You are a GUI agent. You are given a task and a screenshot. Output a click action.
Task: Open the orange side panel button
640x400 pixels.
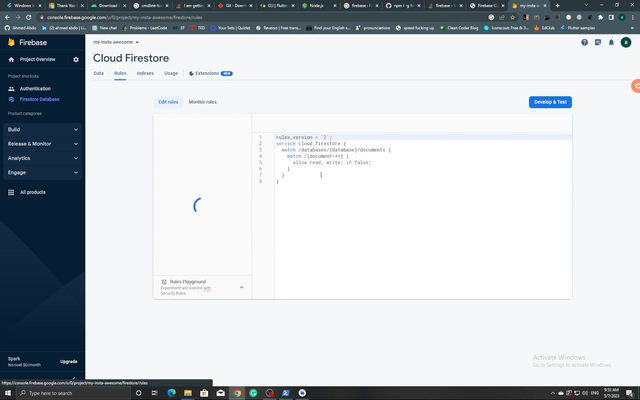pyautogui.click(x=636, y=86)
